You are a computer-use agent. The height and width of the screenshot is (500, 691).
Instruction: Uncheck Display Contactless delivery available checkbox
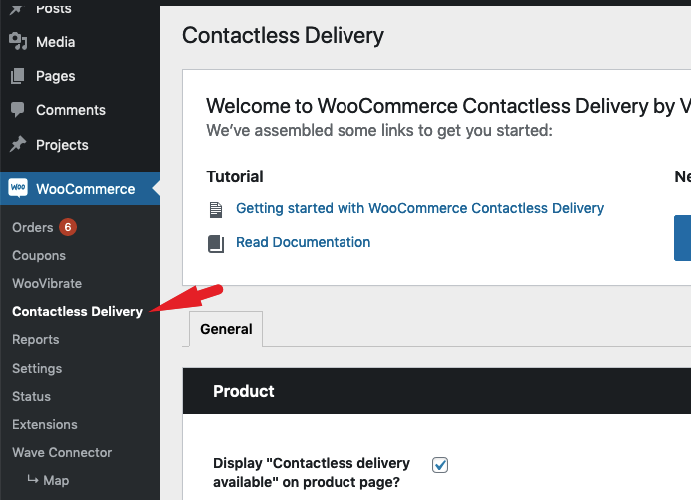tap(440, 465)
